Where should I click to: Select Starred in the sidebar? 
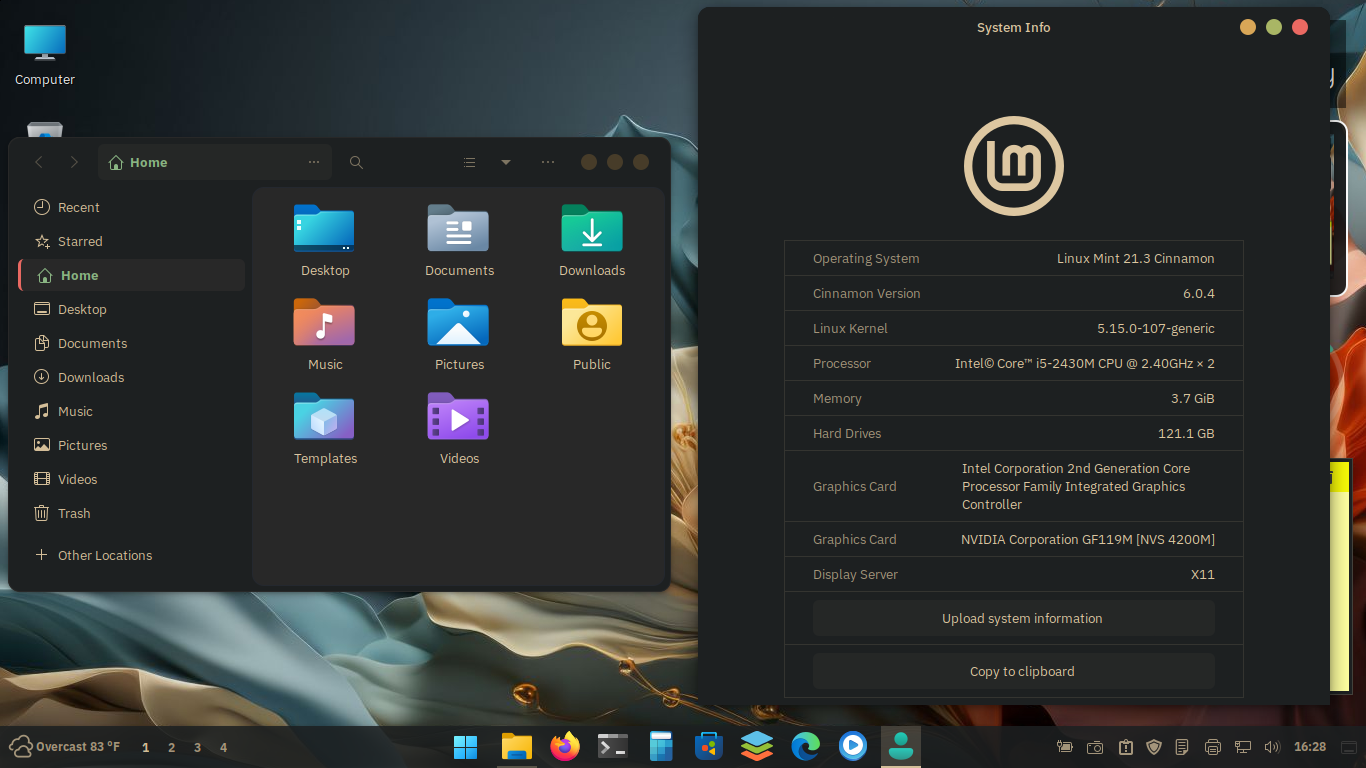[x=132, y=242]
